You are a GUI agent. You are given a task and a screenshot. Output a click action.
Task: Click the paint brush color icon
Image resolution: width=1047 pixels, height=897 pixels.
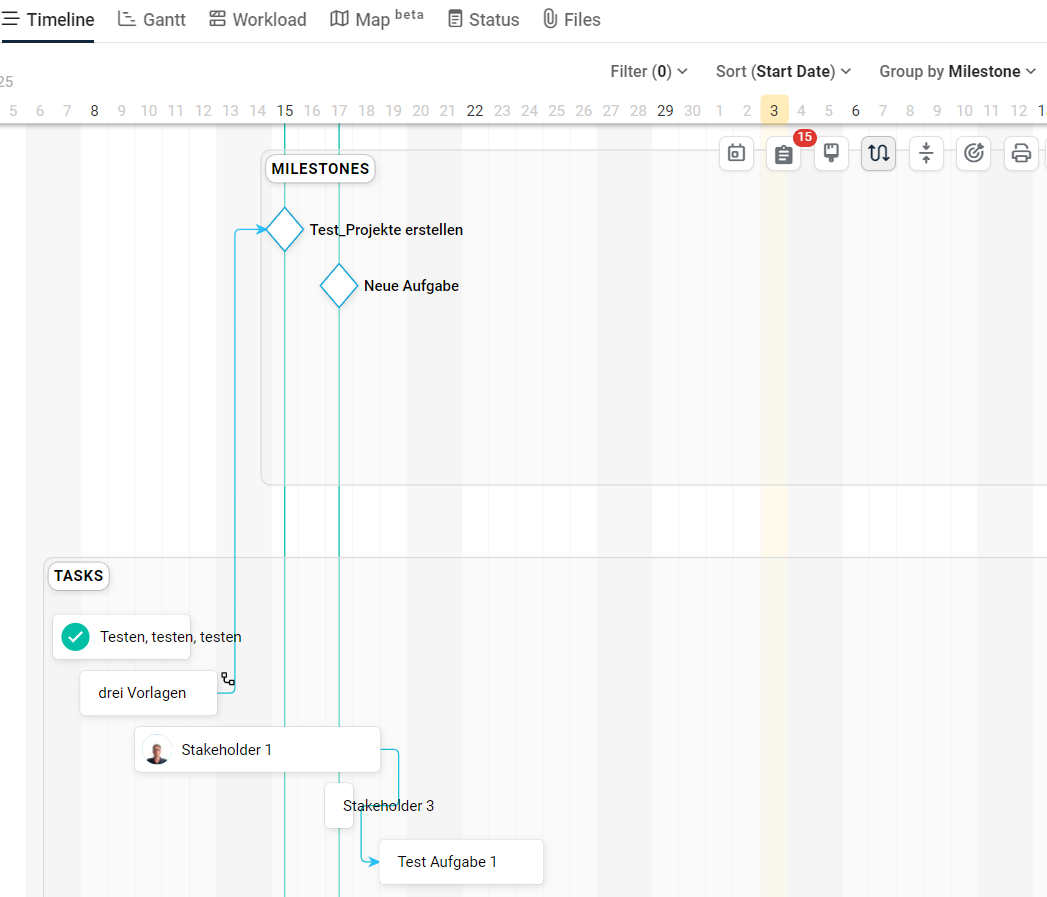point(831,154)
